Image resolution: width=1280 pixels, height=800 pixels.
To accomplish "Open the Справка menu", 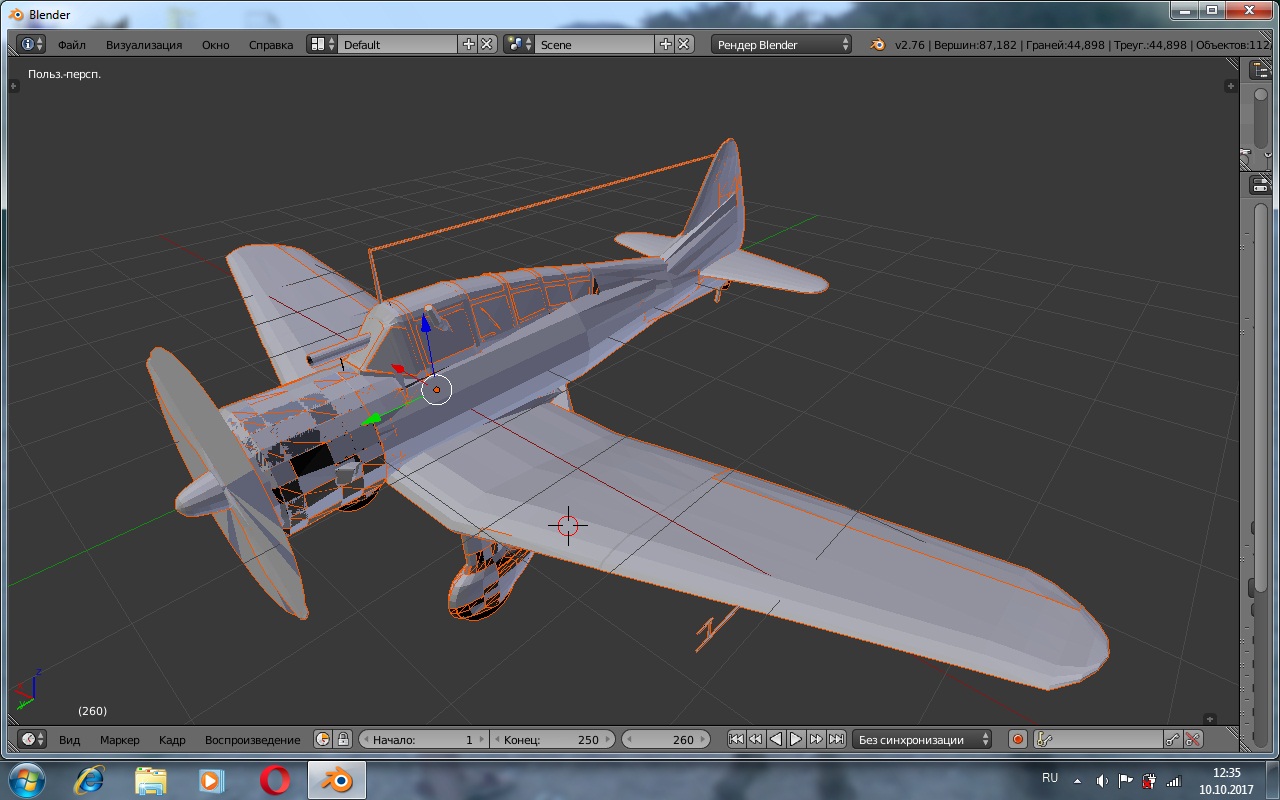I will pyautogui.click(x=271, y=45).
